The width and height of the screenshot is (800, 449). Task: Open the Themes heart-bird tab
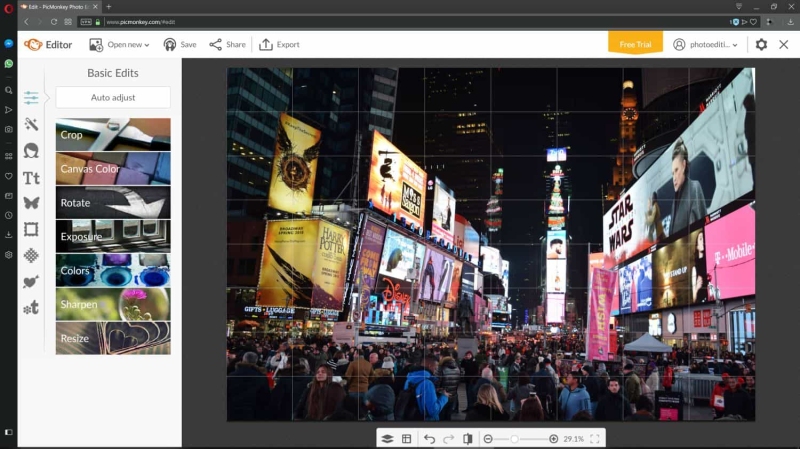pos(31,281)
